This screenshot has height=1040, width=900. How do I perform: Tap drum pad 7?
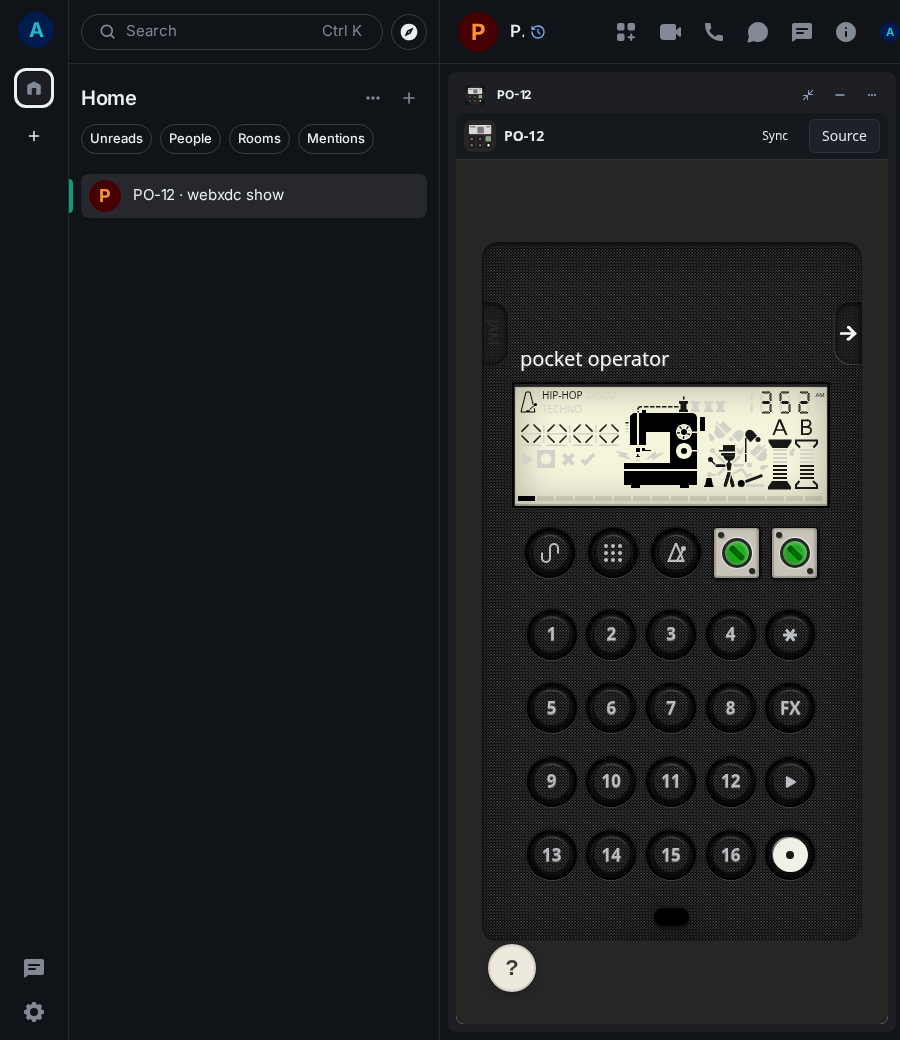[x=671, y=708]
